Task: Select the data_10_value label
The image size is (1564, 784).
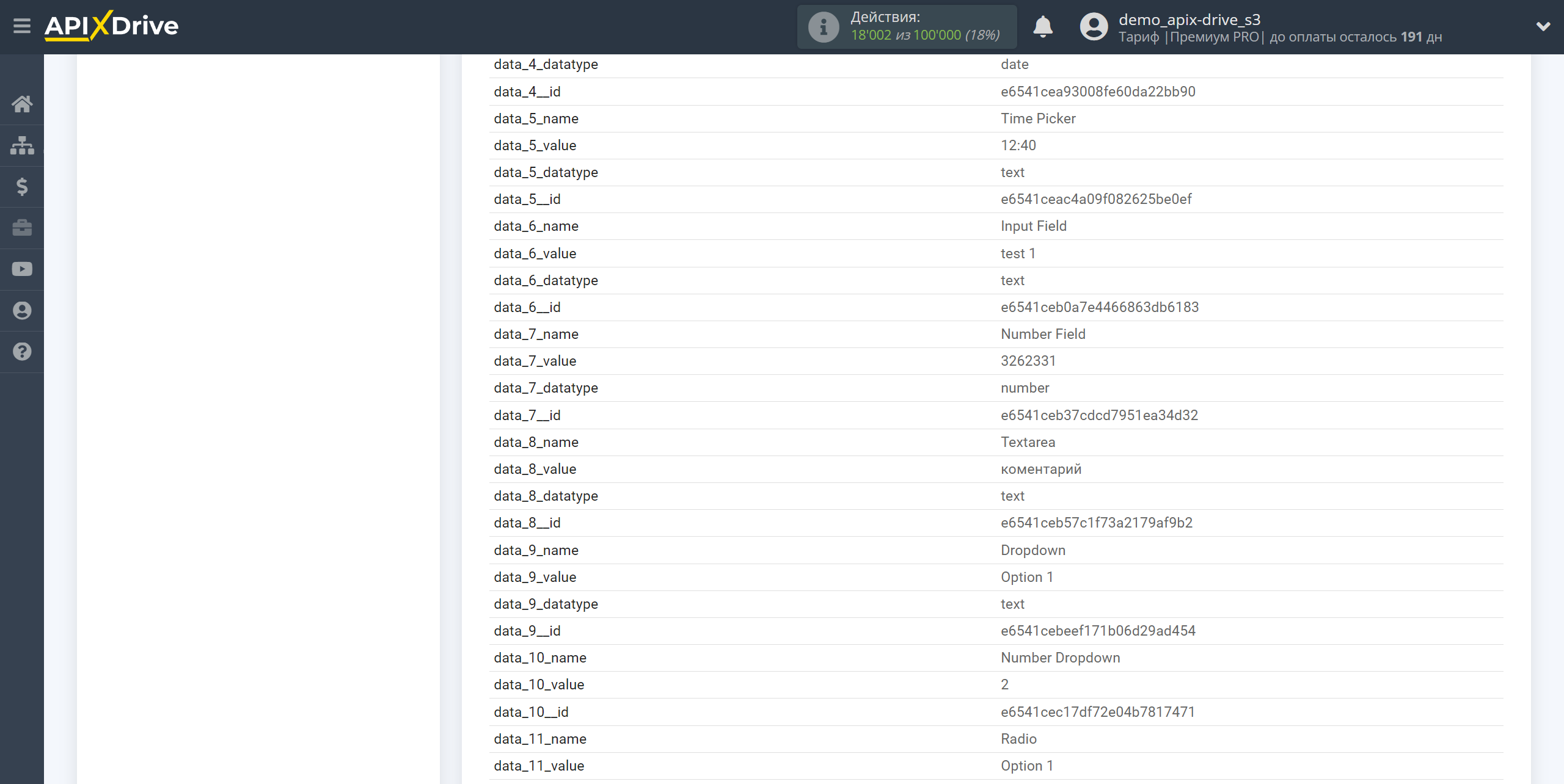Action: [x=539, y=684]
